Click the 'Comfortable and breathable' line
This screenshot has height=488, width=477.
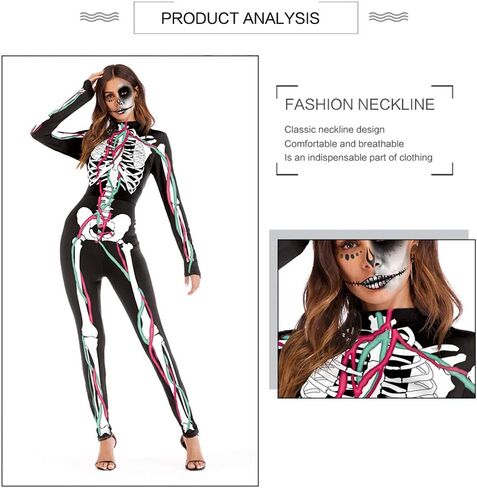[344, 144]
